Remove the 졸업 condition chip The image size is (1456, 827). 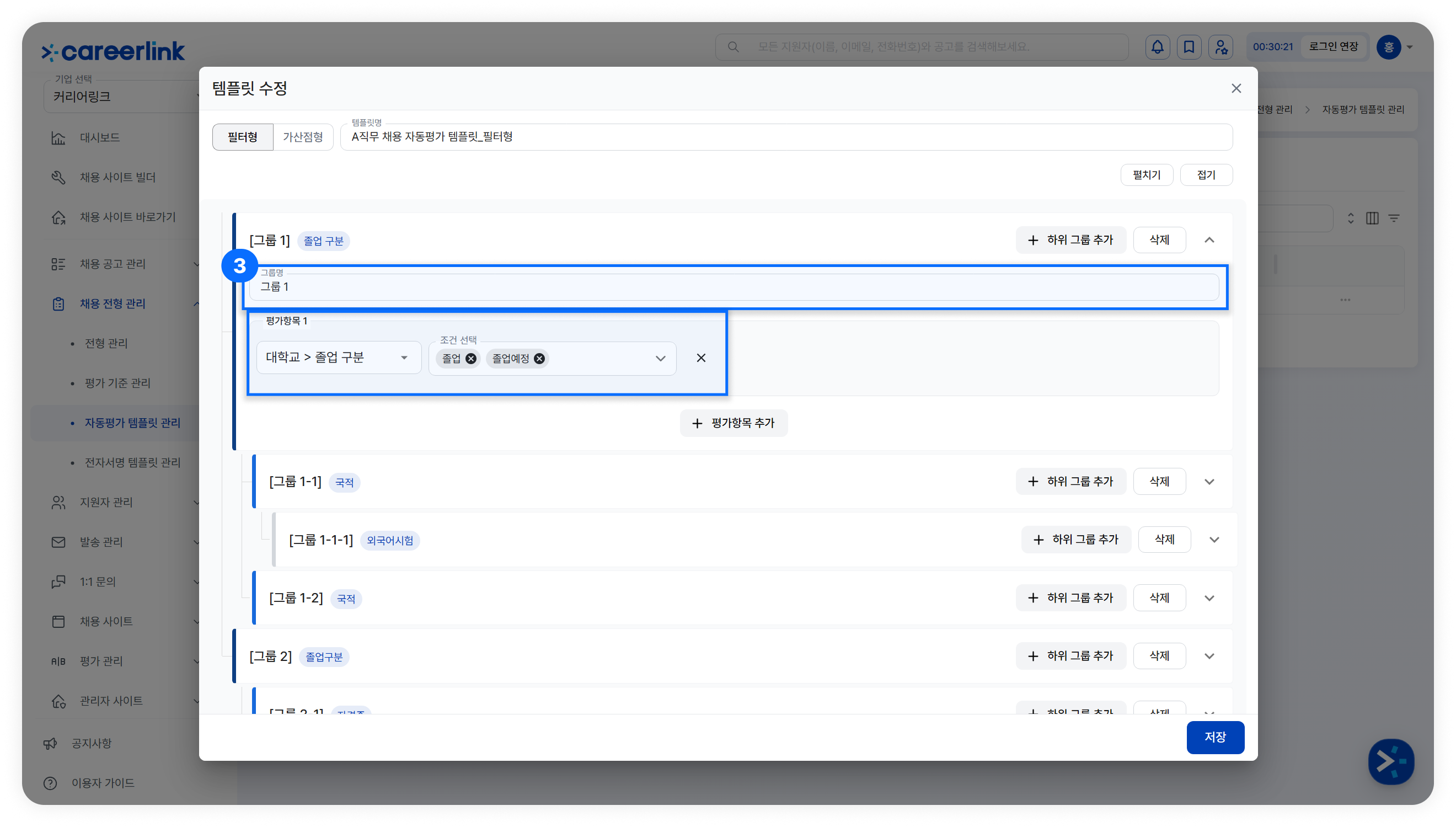[470, 359]
